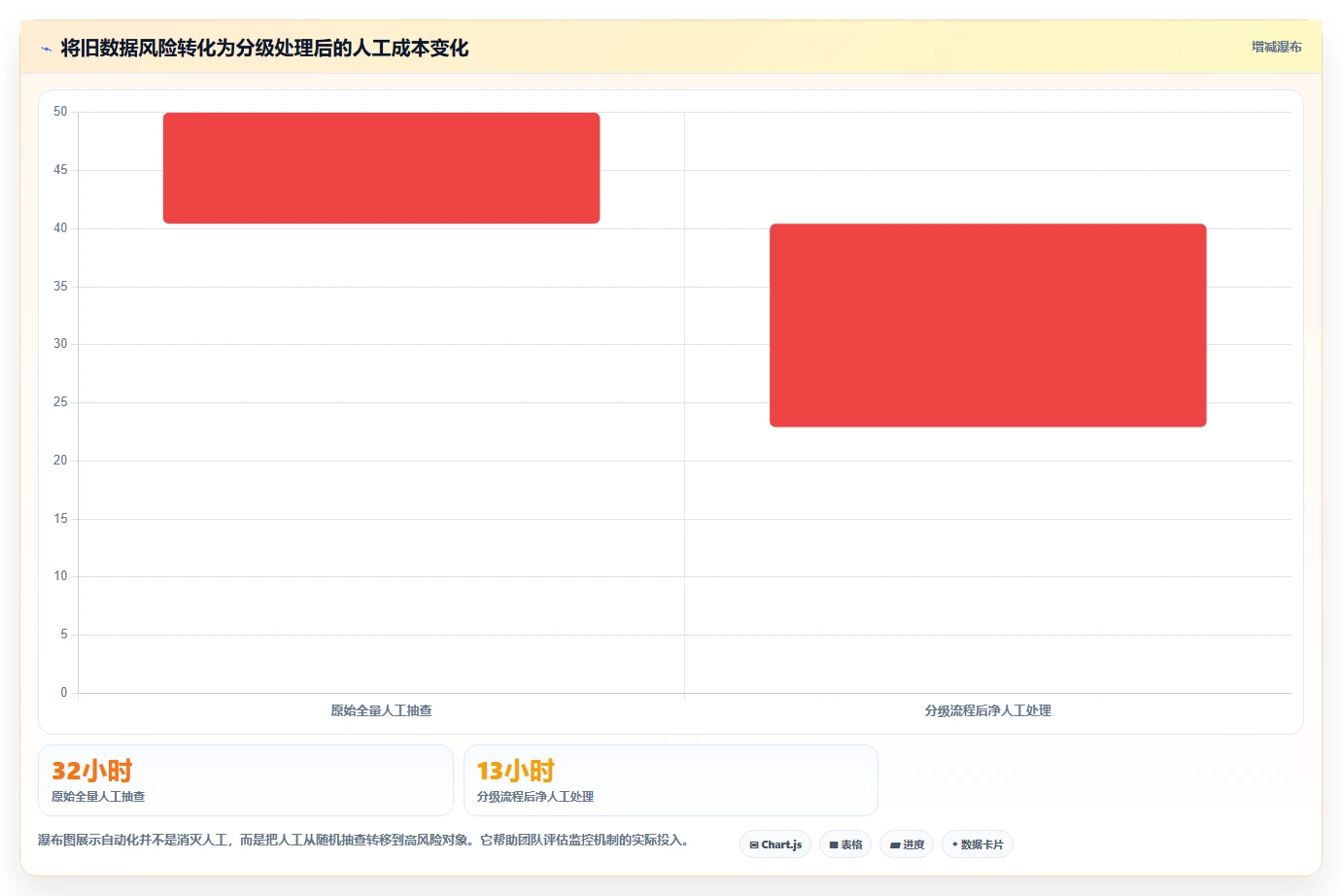Click the 32小时 data card
Screen dimensions: 1342x896
tap(246, 780)
